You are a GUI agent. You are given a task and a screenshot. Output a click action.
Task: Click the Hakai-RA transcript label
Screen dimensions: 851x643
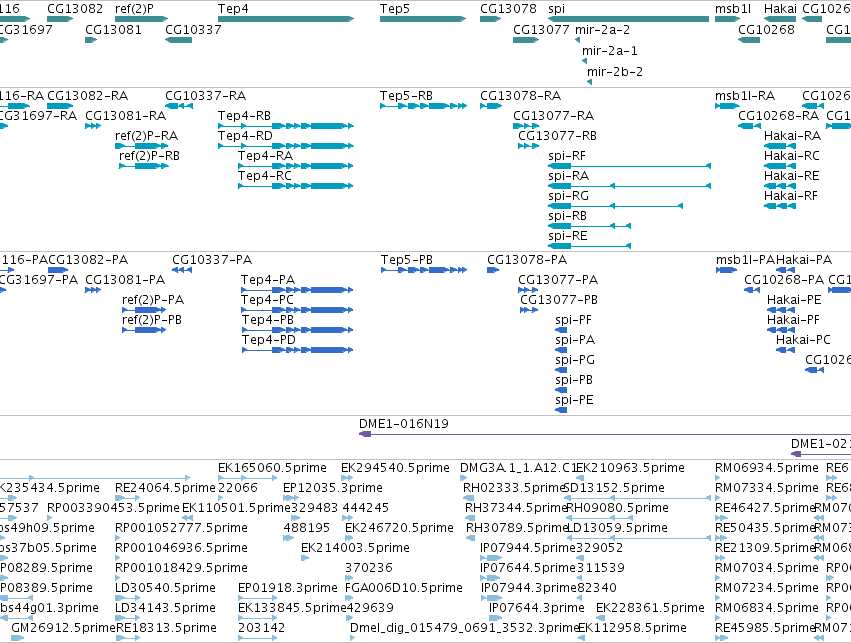click(x=792, y=136)
